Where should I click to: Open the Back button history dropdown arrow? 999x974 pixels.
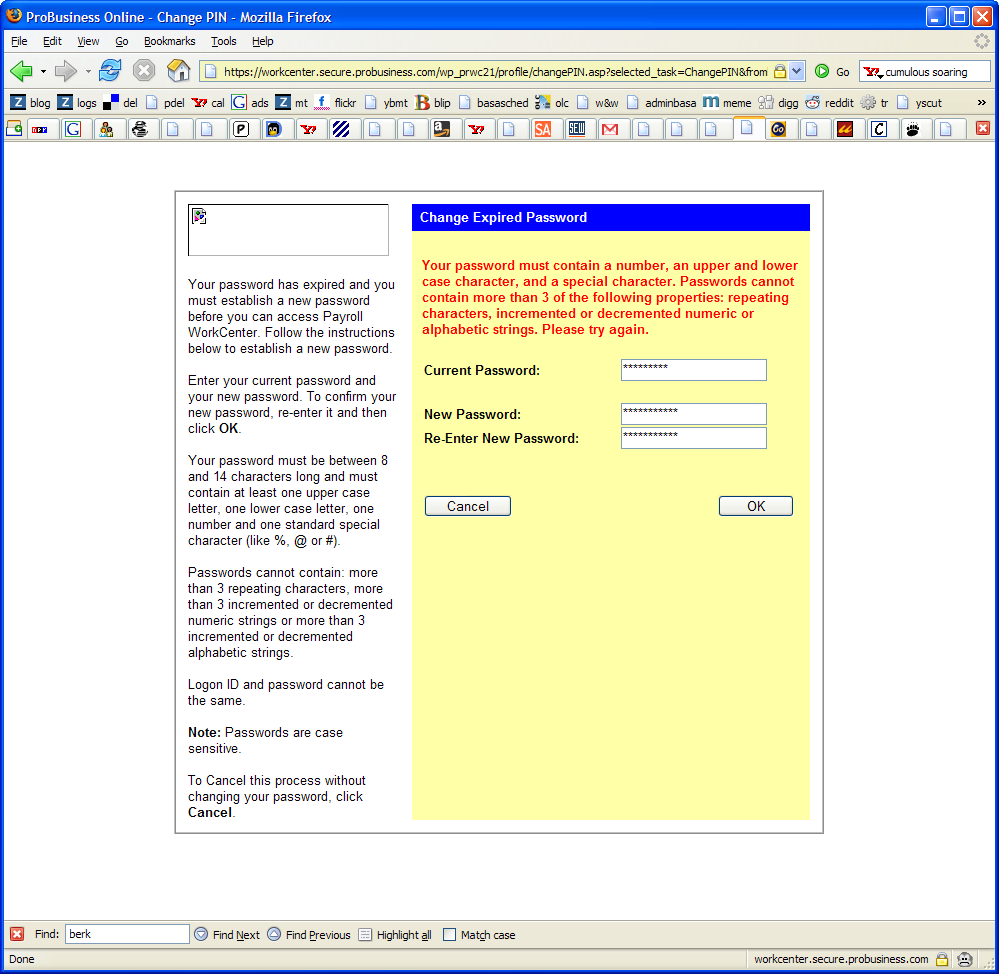43,71
